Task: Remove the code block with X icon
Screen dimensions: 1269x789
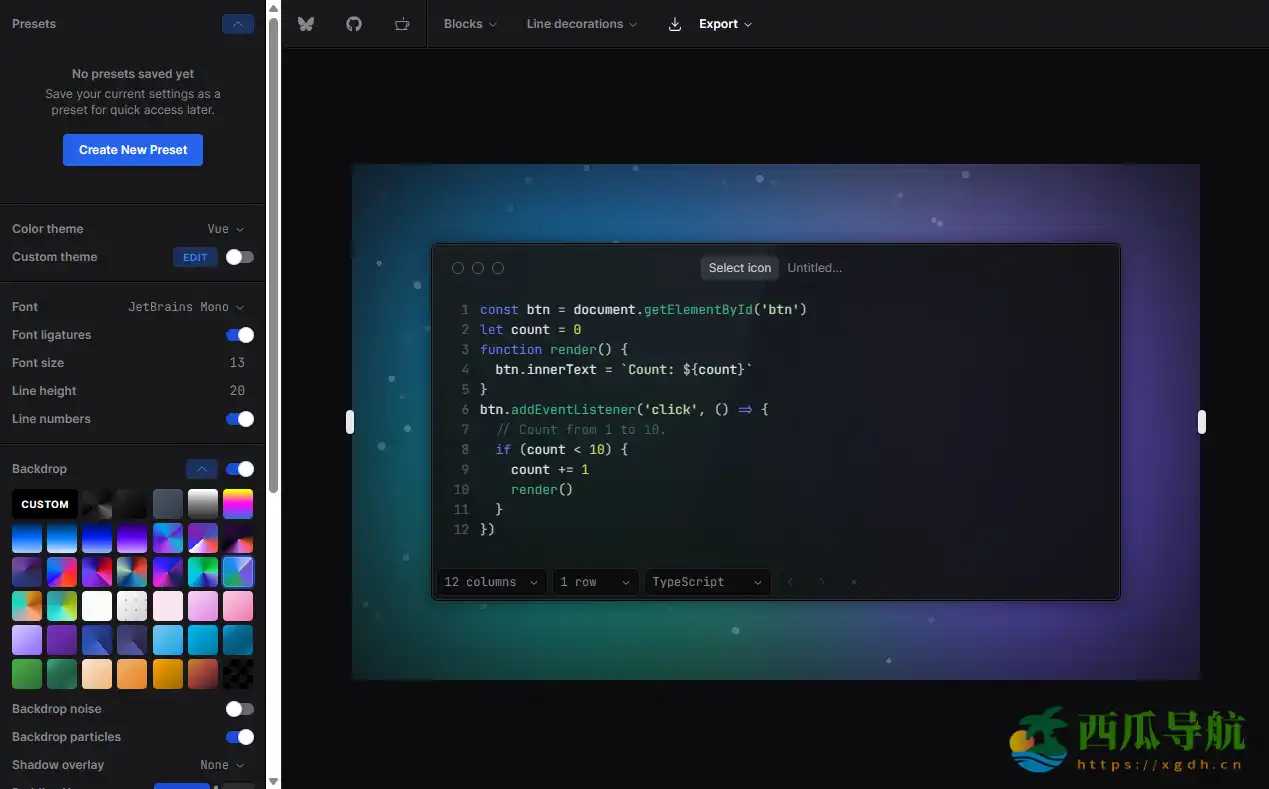Action: point(853,582)
